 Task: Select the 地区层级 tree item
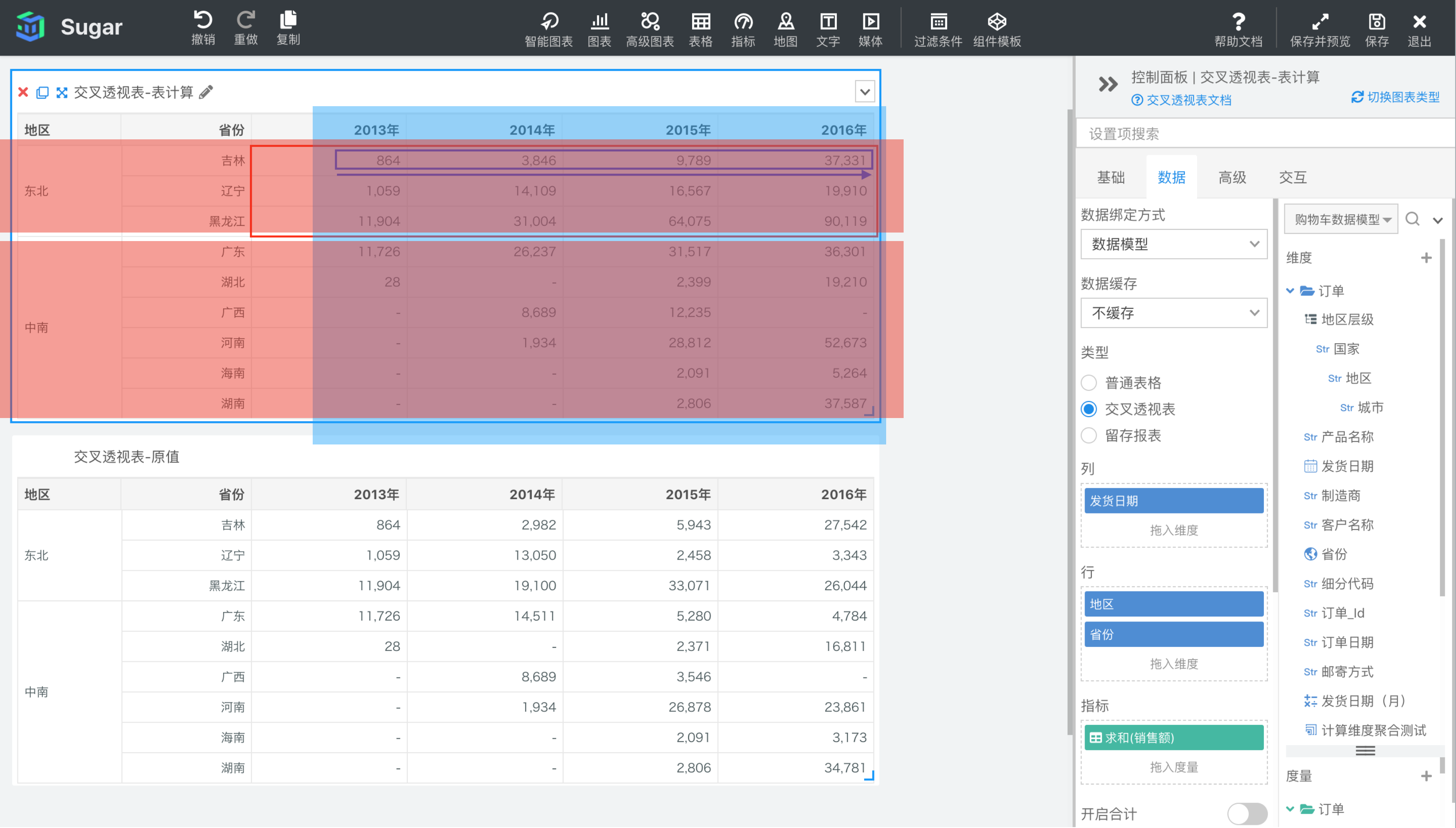click(x=1340, y=319)
